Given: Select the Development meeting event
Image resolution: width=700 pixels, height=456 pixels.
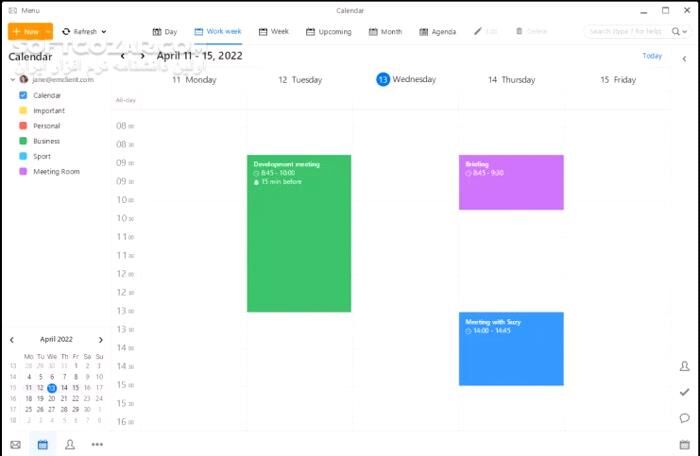Looking at the screenshot, I should (299, 233).
